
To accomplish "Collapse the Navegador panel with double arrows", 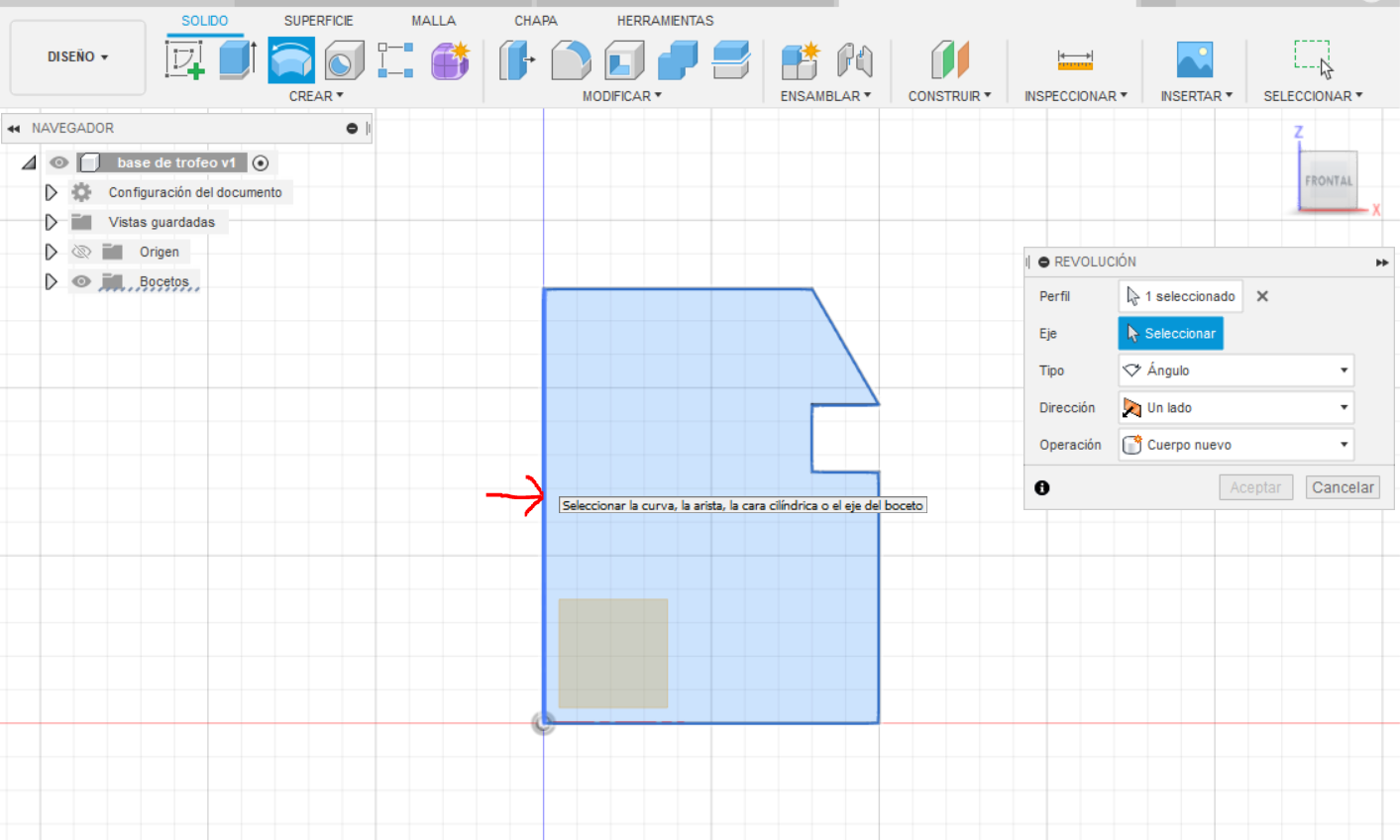I will 14,129.
